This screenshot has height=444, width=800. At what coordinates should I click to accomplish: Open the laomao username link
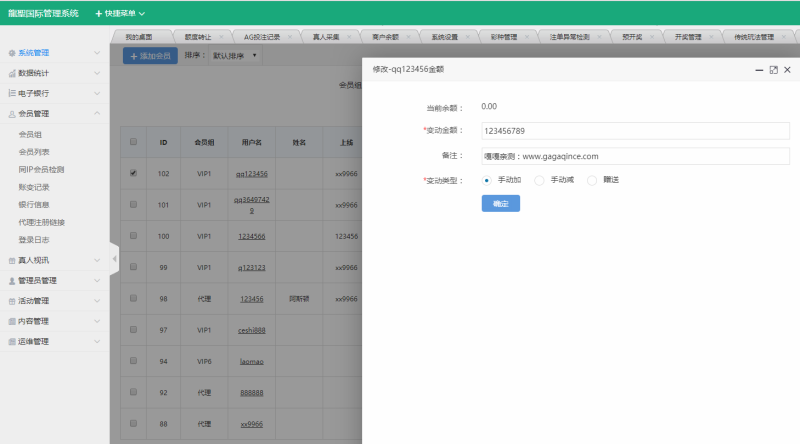[252, 361]
